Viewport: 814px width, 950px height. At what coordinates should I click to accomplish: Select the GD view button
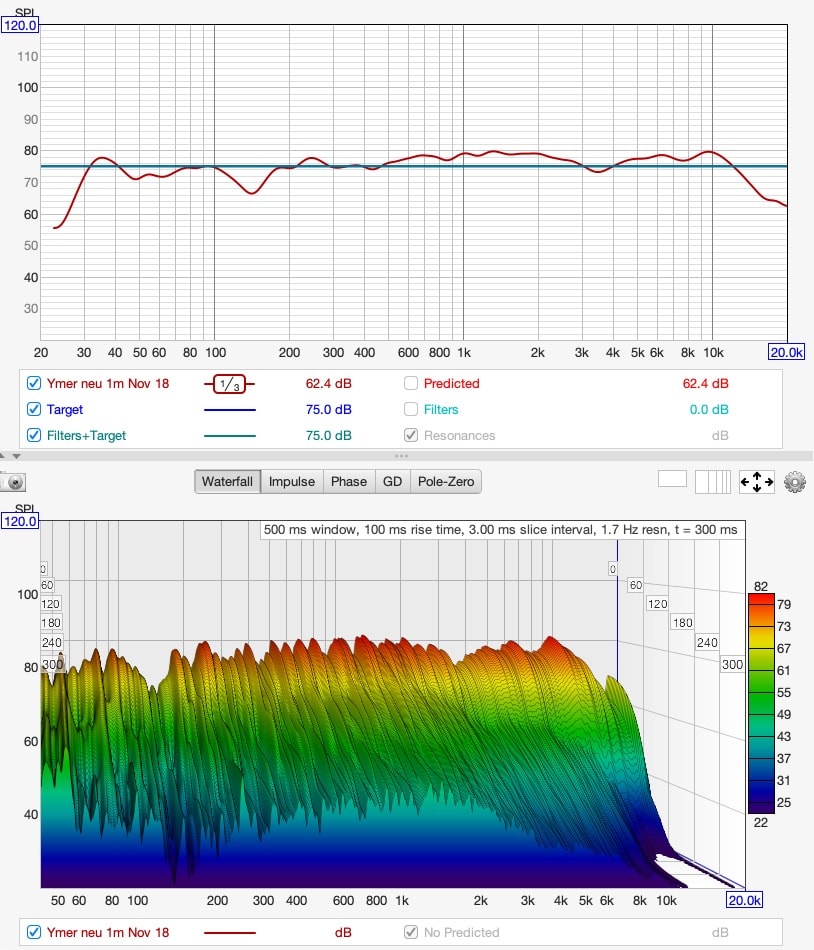tap(392, 481)
